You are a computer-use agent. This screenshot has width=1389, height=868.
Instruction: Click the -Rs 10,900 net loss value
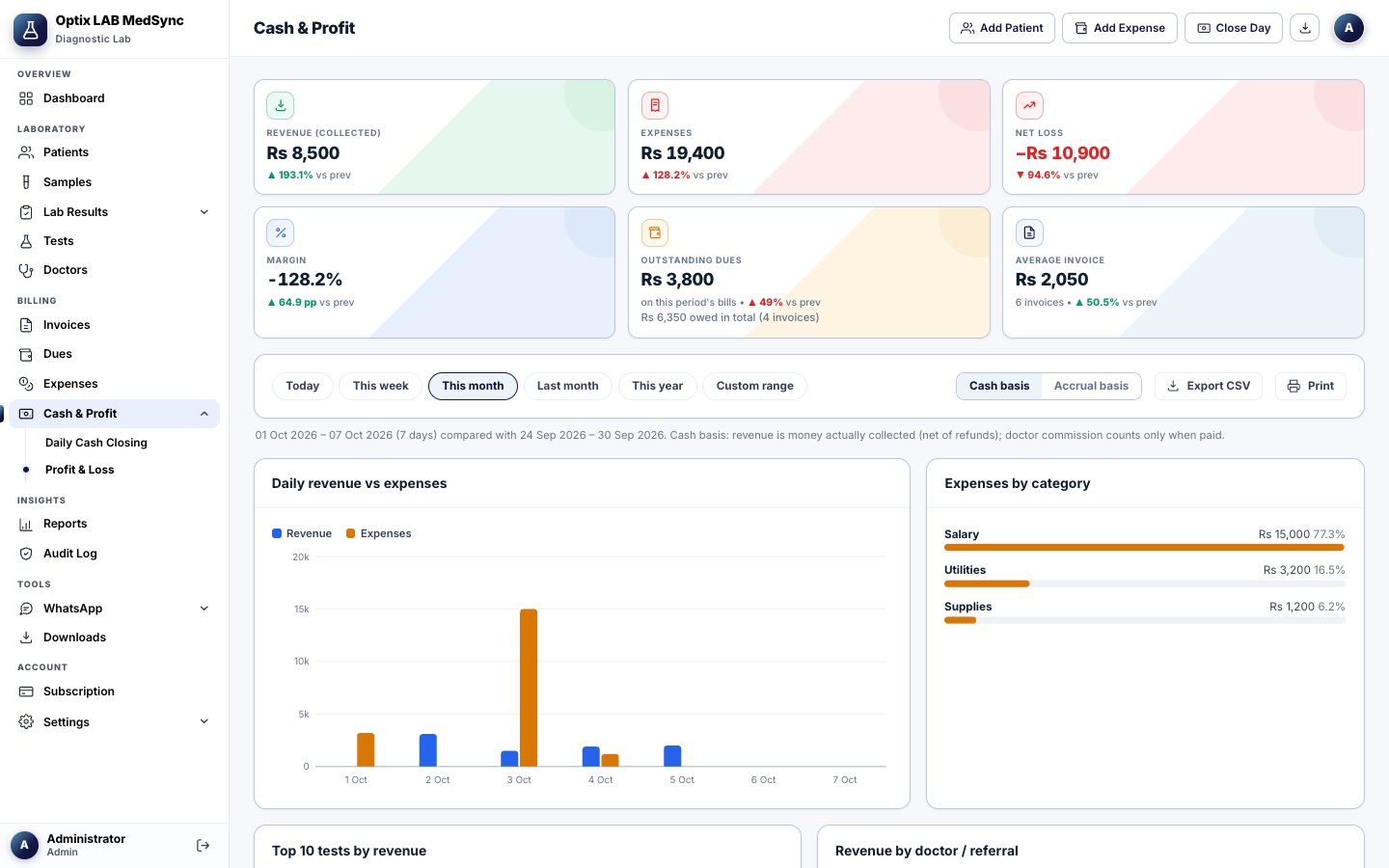click(1063, 153)
